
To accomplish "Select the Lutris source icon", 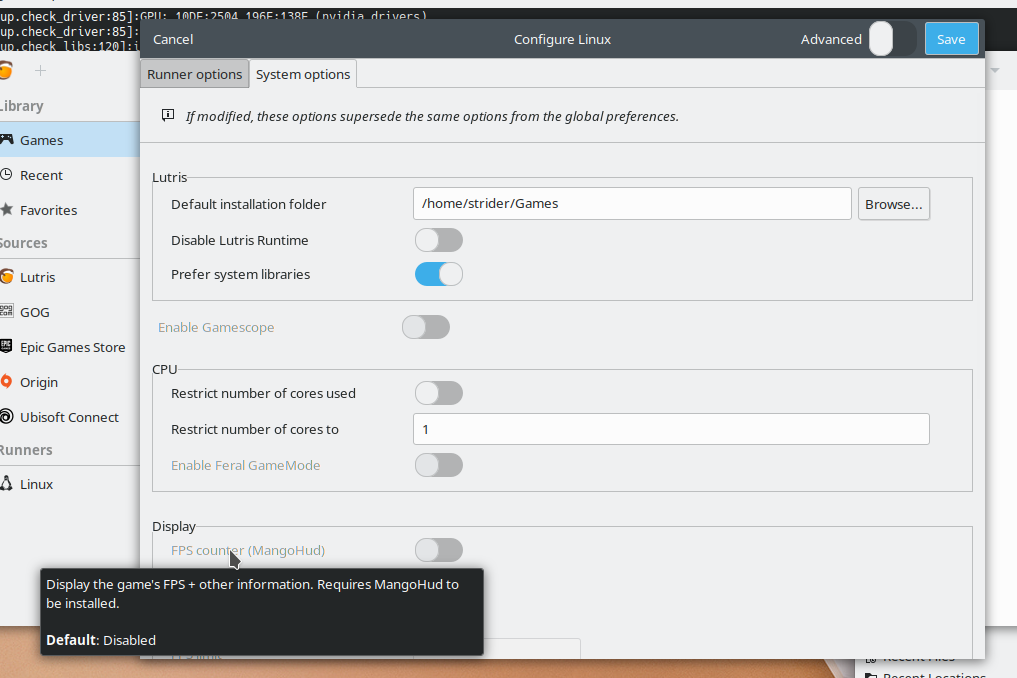I will pyautogui.click(x=40, y=277).
